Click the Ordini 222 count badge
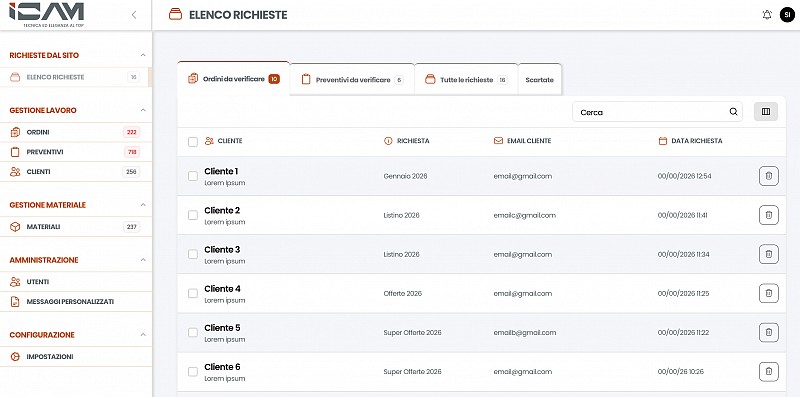This screenshot has height=397, width=800. pos(132,132)
